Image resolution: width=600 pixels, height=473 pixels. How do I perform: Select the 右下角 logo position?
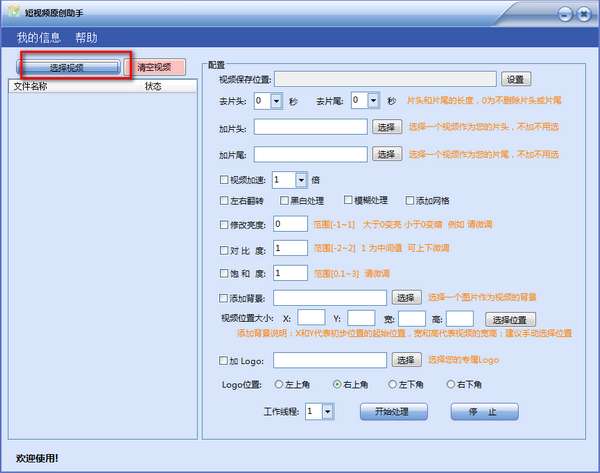(x=451, y=384)
